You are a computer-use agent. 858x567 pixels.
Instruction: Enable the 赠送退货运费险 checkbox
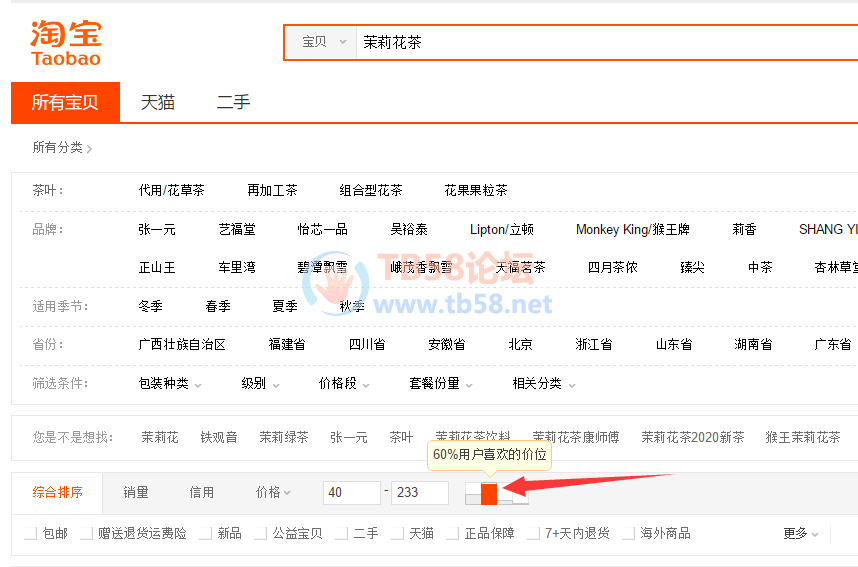pos(86,534)
